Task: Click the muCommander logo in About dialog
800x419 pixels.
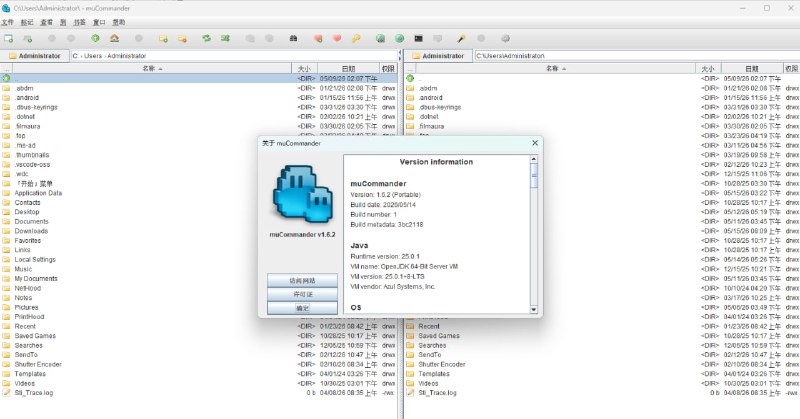Action: 303,194
